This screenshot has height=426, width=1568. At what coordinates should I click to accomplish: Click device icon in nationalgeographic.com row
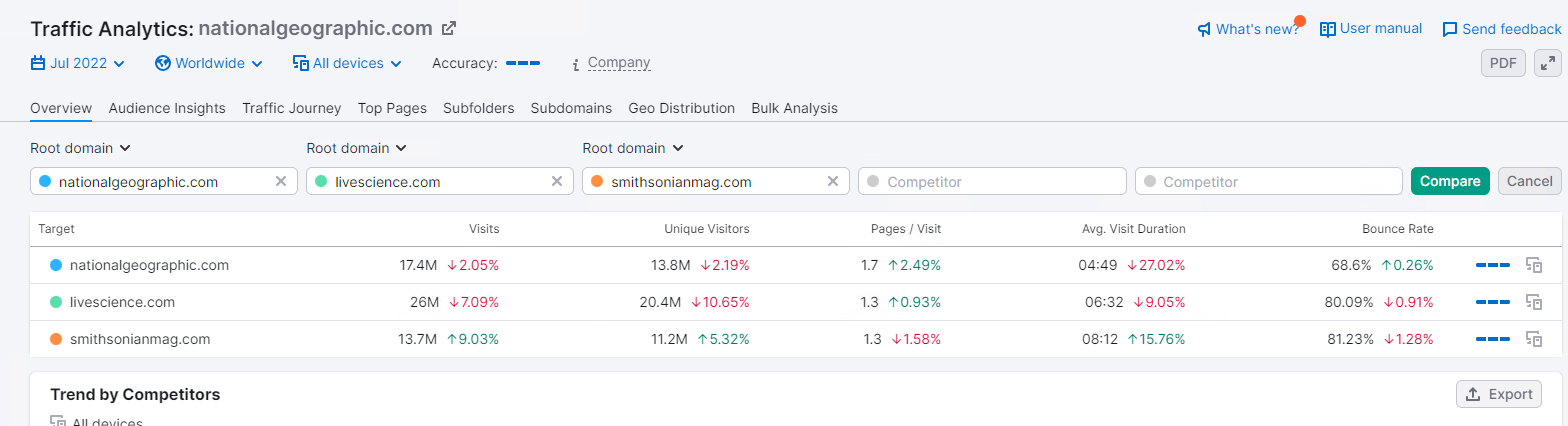click(x=1533, y=265)
